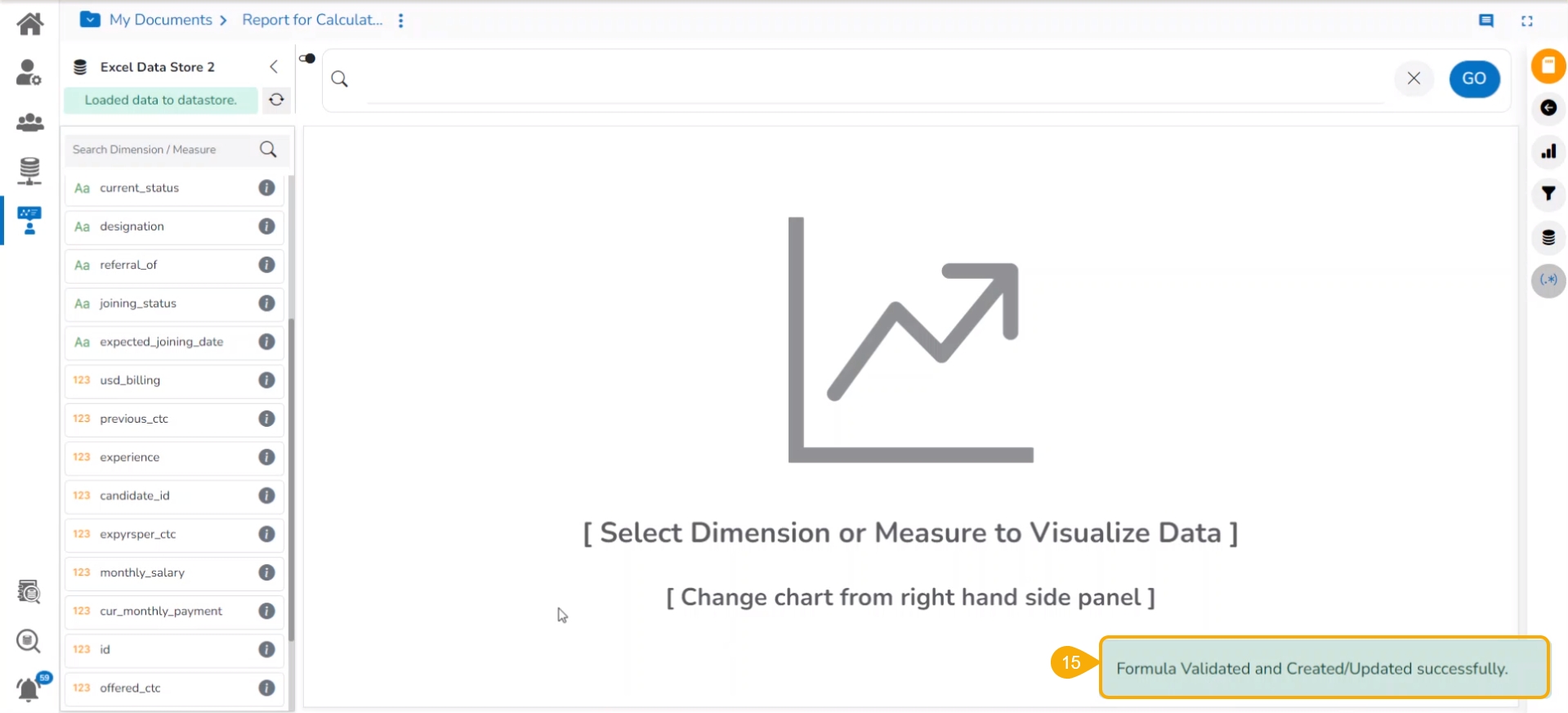
Task: Open the report options kebab menu
Action: [x=401, y=20]
